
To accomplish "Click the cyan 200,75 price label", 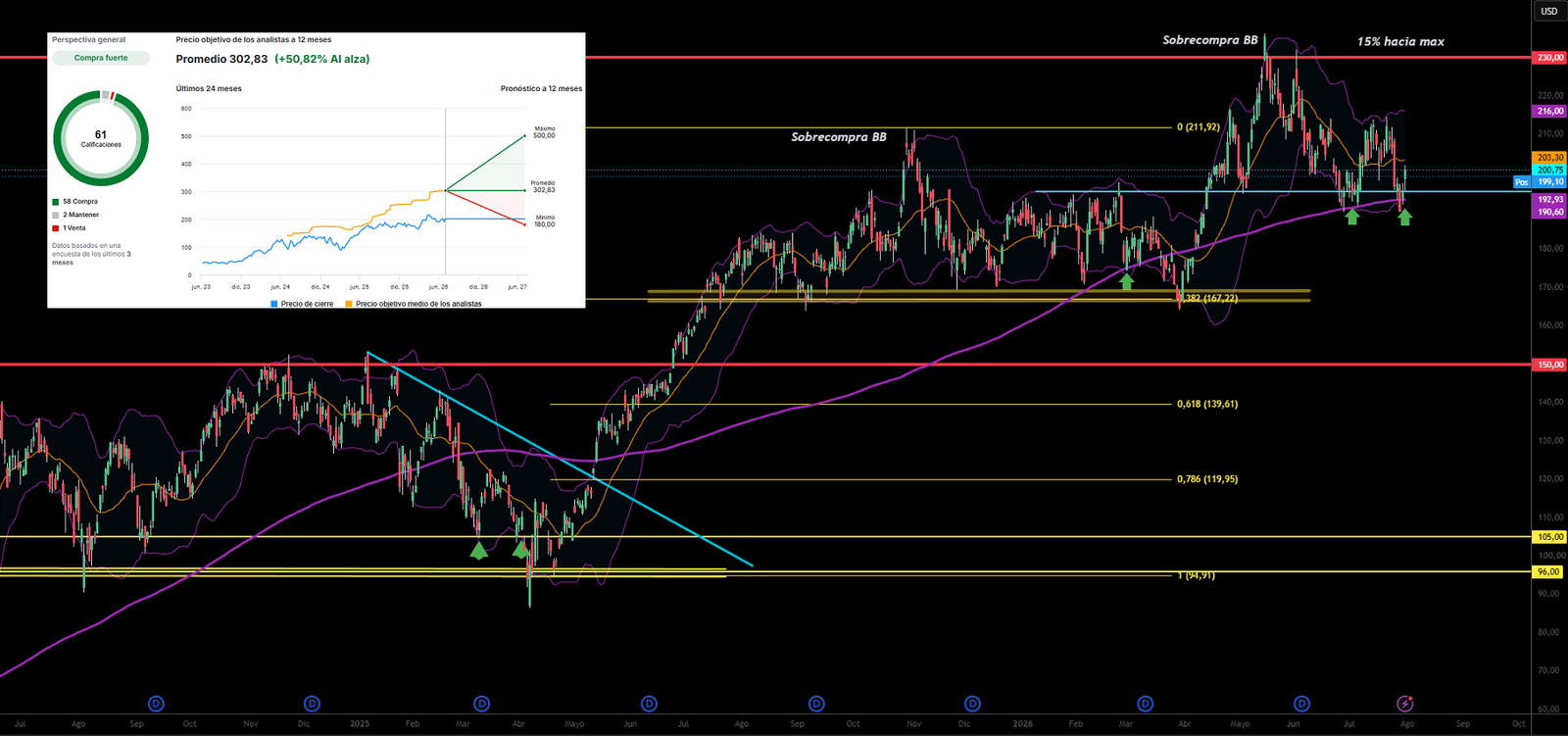I will (1549, 171).
